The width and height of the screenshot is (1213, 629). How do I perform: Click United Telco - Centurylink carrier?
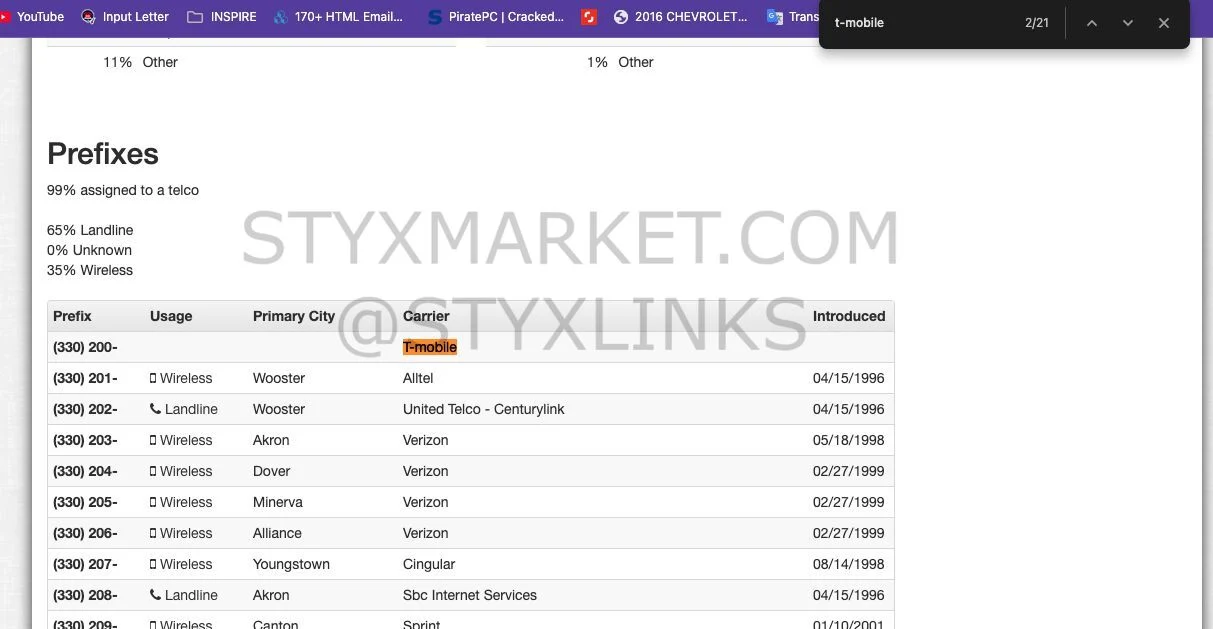pyautogui.click(x=483, y=409)
